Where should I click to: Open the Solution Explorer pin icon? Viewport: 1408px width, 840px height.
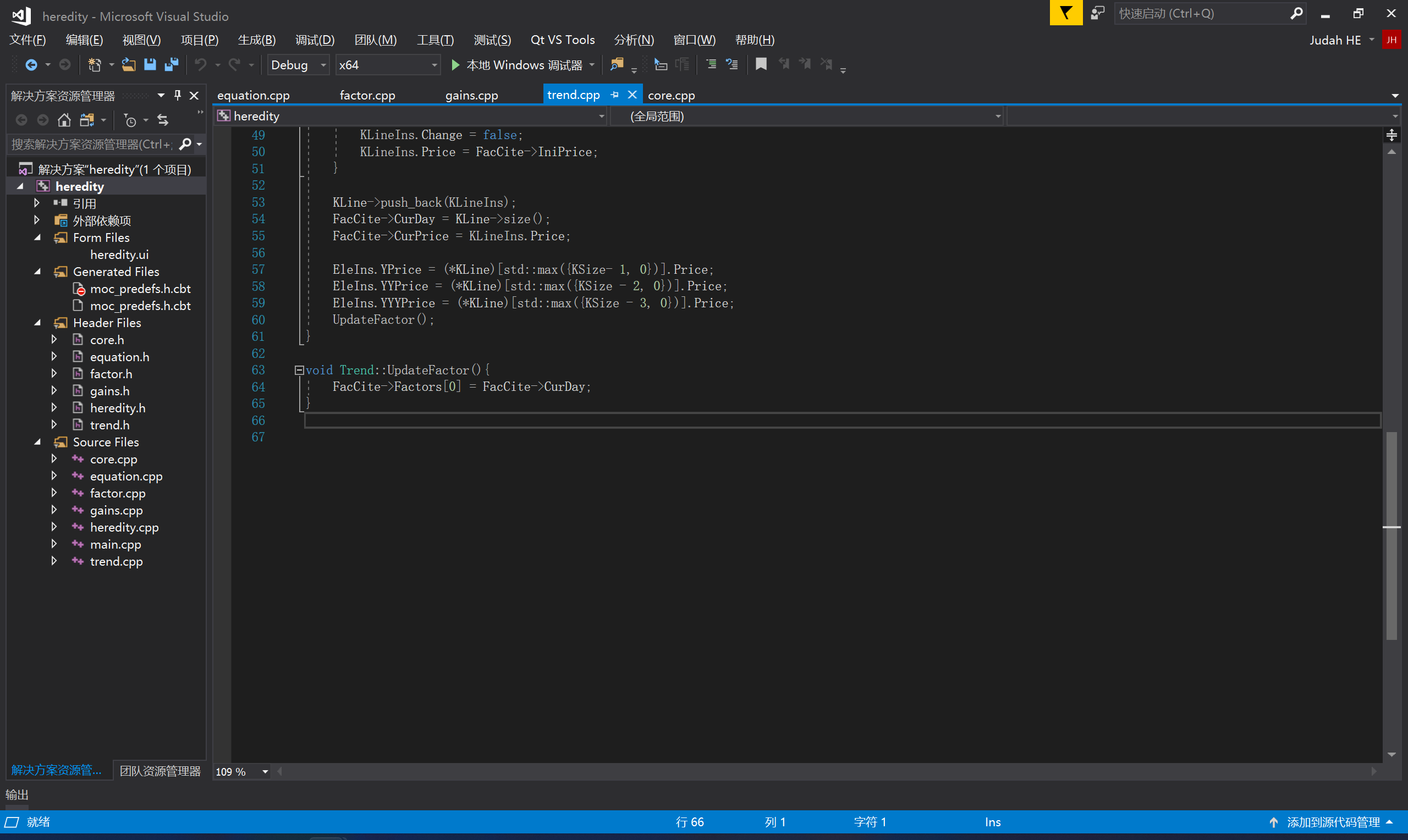(177, 96)
